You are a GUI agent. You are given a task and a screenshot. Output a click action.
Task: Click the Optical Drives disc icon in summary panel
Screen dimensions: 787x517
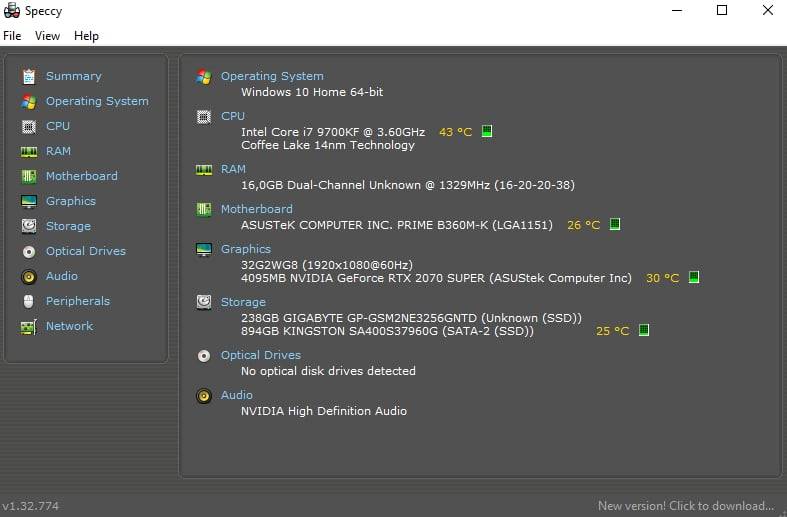[204, 356]
